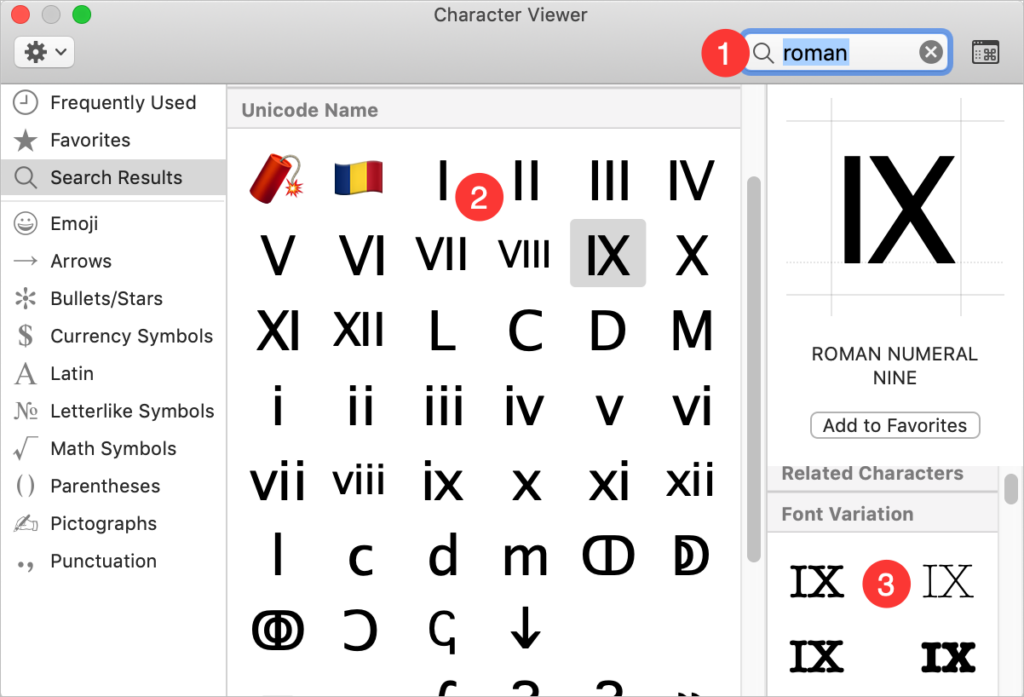Select uppercase Roman numeral IV

pyautogui.click(x=691, y=180)
